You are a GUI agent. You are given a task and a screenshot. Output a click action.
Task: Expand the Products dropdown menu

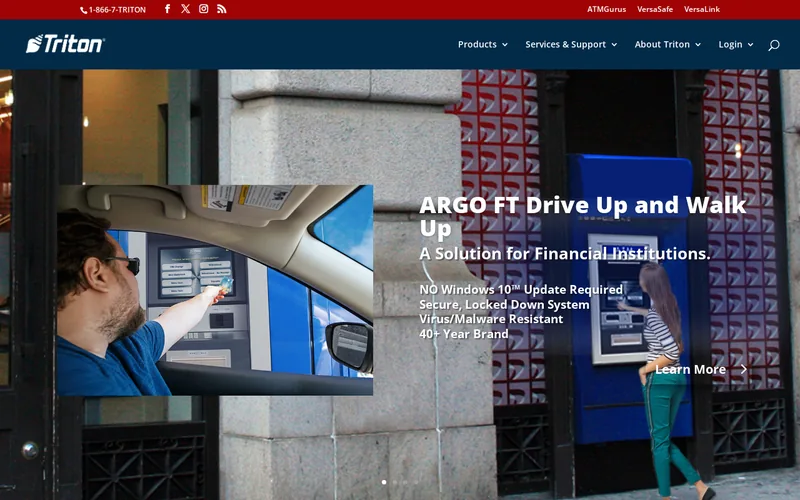click(483, 44)
